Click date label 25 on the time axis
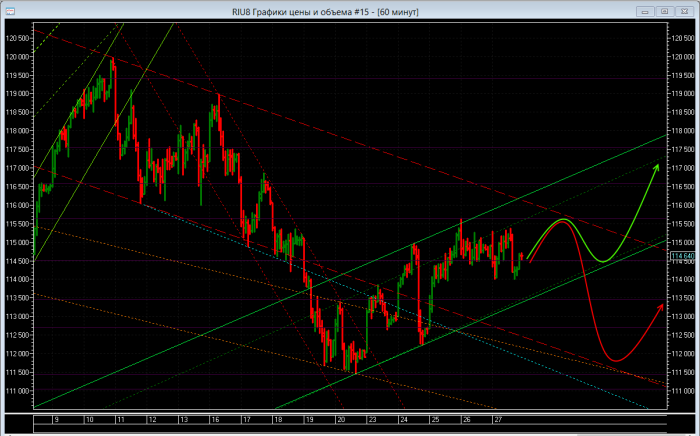The width and height of the screenshot is (700, 436). point(435,419)
